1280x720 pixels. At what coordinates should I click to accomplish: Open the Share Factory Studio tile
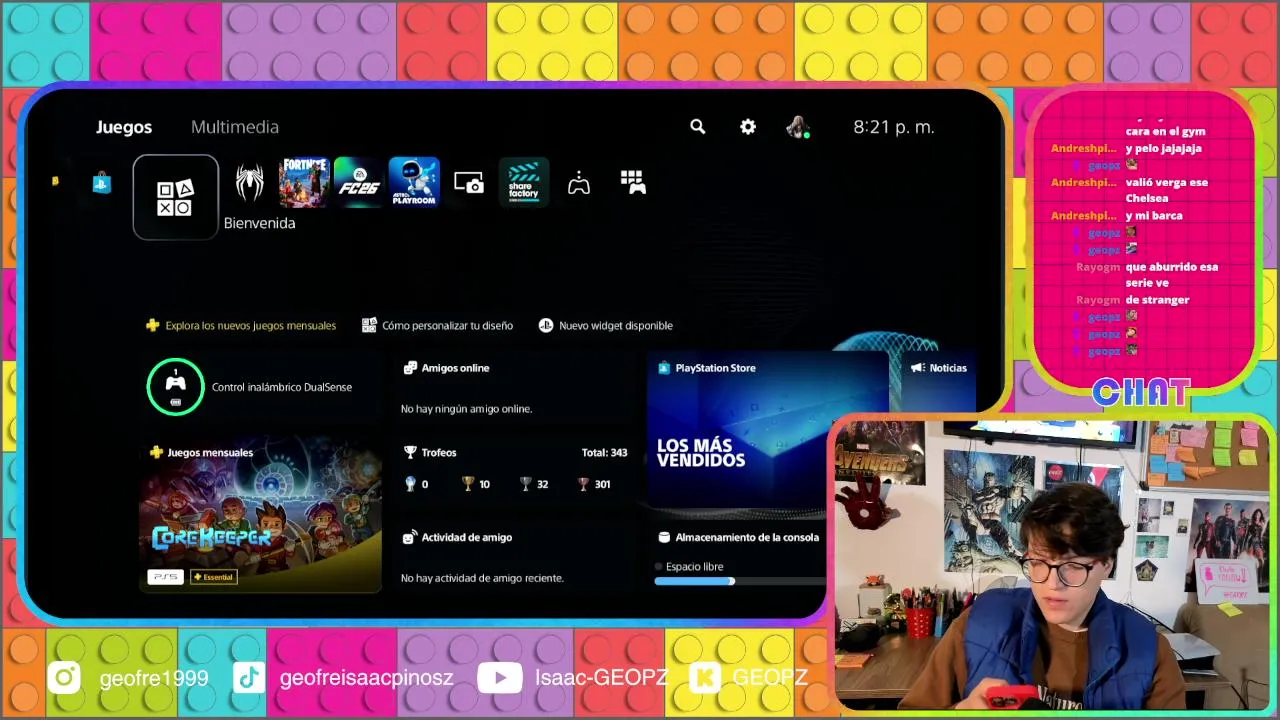[524, 182]
